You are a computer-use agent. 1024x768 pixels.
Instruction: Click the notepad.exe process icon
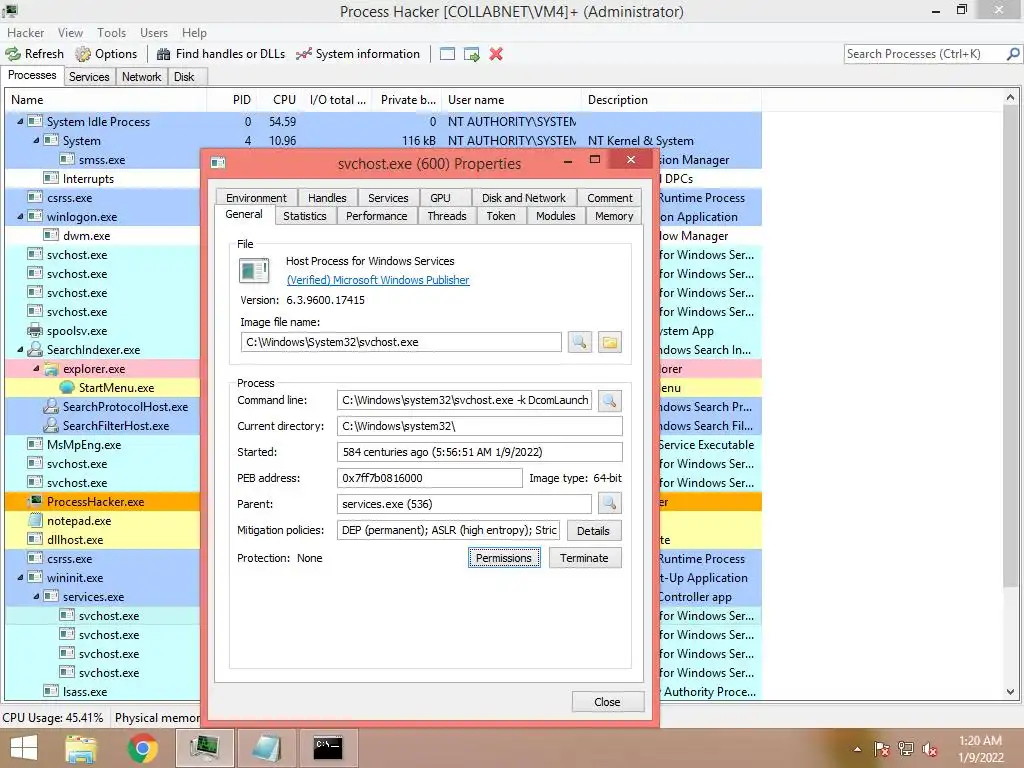click(x=35, y=520)
